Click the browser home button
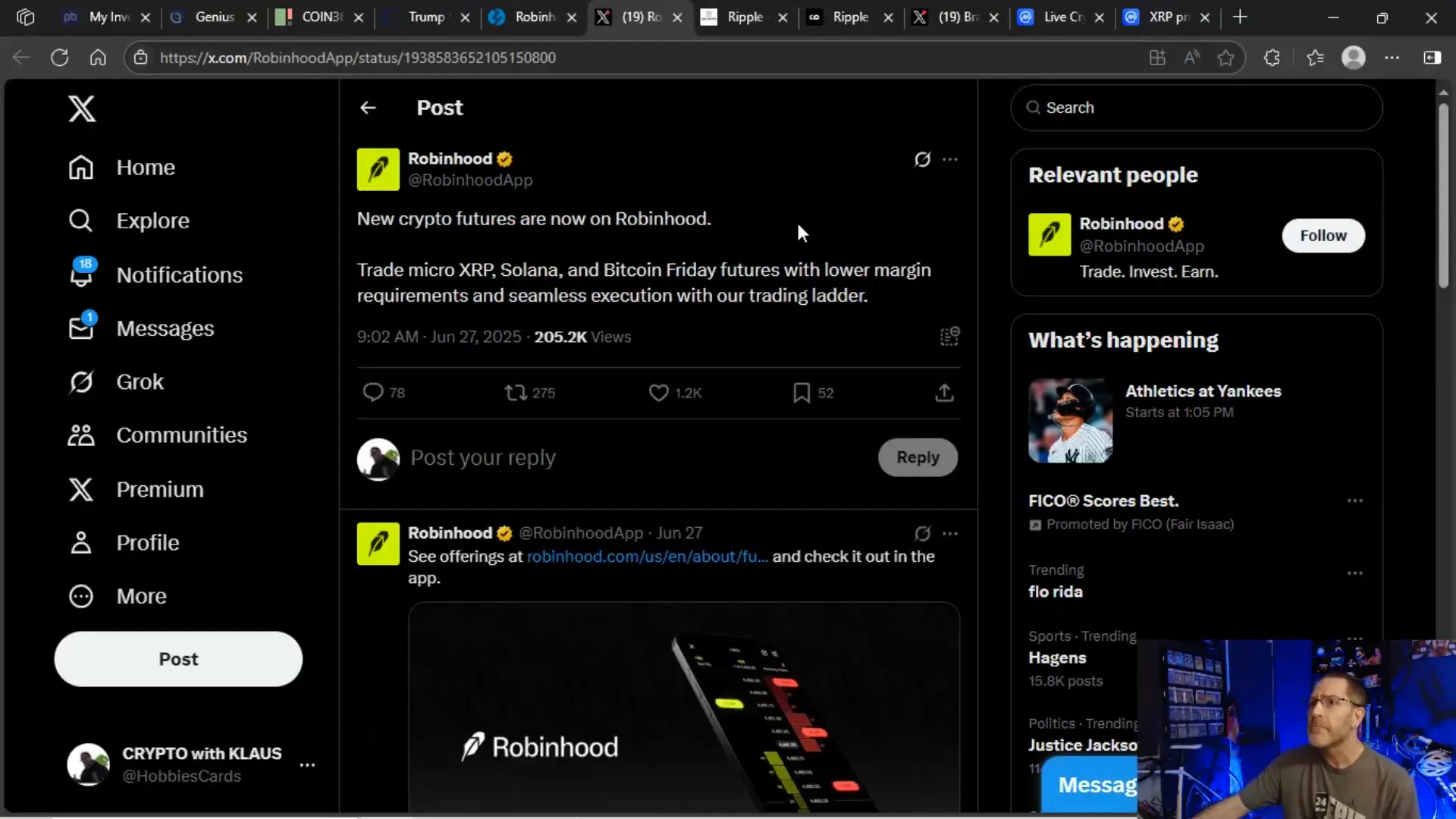 pos(98,58)
